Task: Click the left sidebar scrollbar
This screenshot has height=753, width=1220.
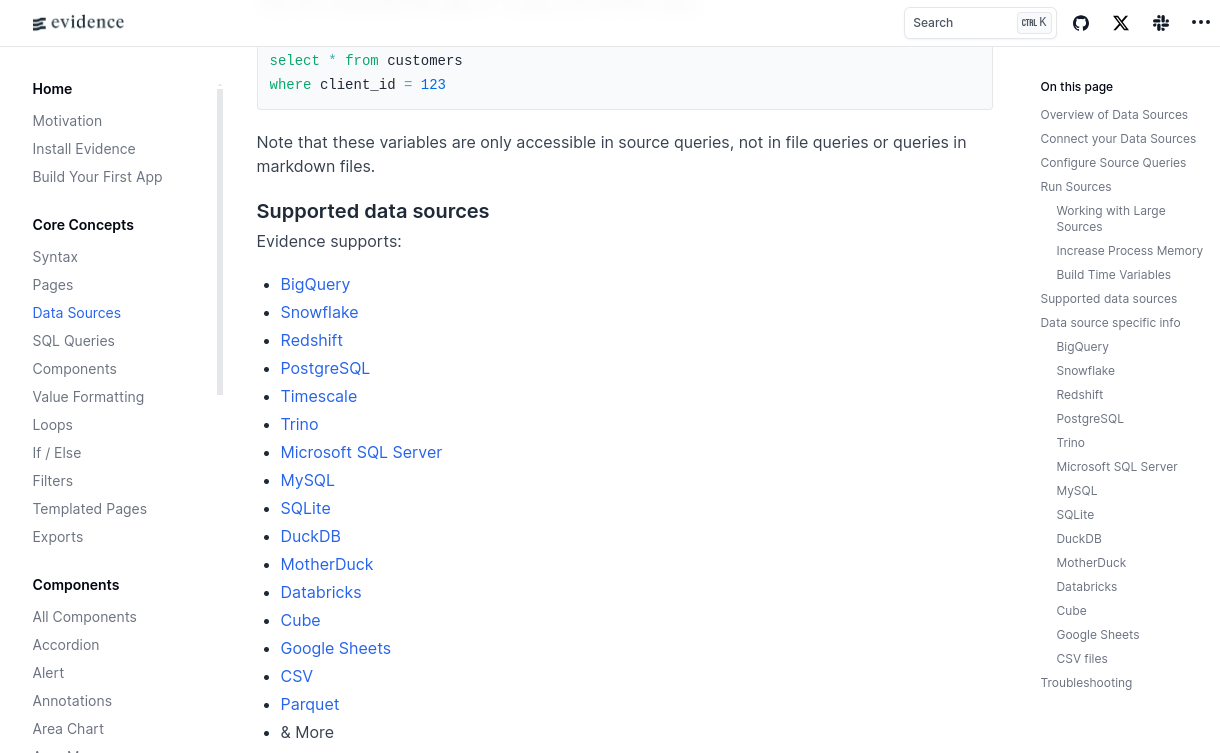Action: point(220,240)
